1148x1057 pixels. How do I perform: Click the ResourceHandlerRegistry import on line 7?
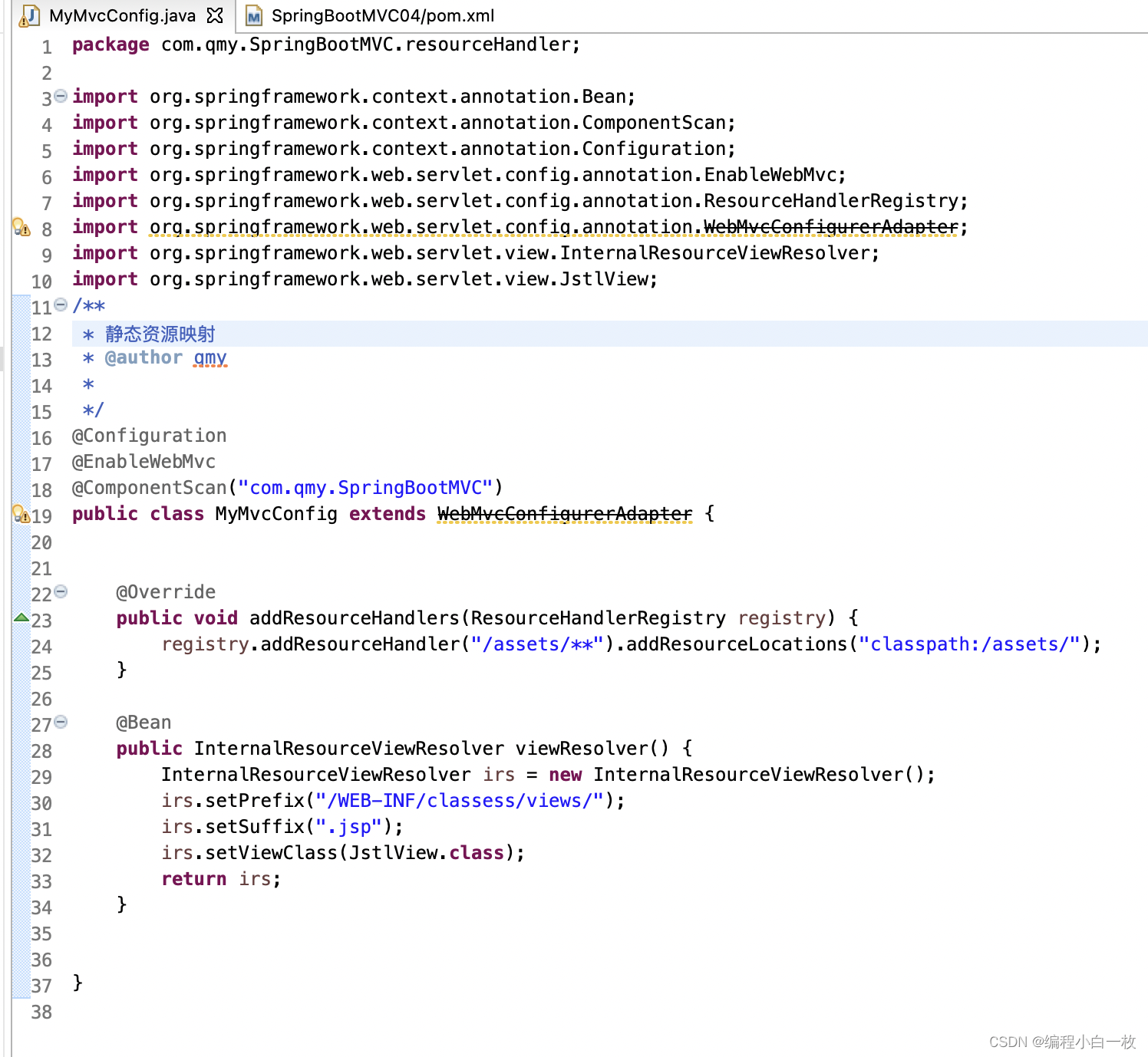coord(520,201)
